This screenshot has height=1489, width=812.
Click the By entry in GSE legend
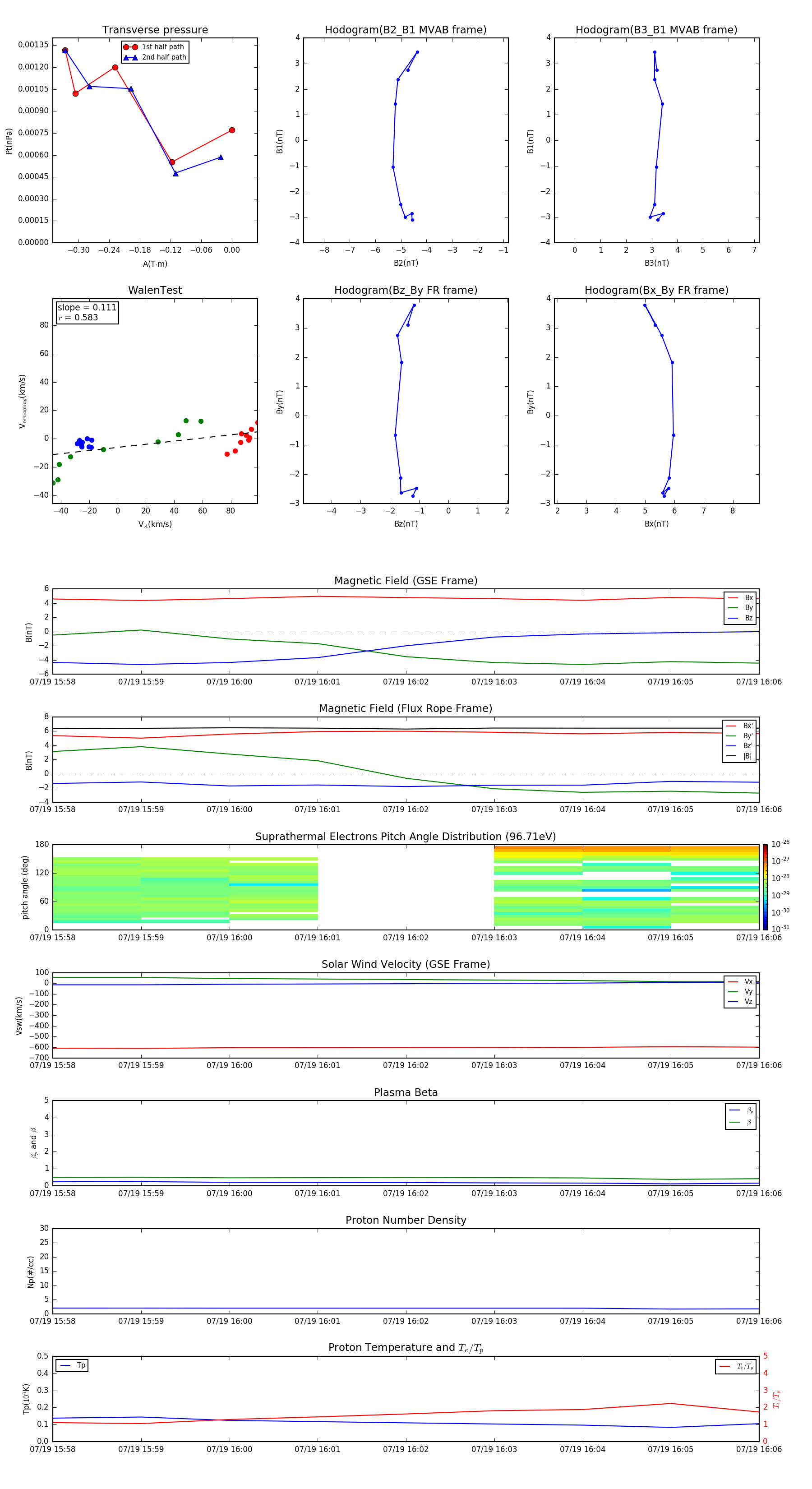740,607
